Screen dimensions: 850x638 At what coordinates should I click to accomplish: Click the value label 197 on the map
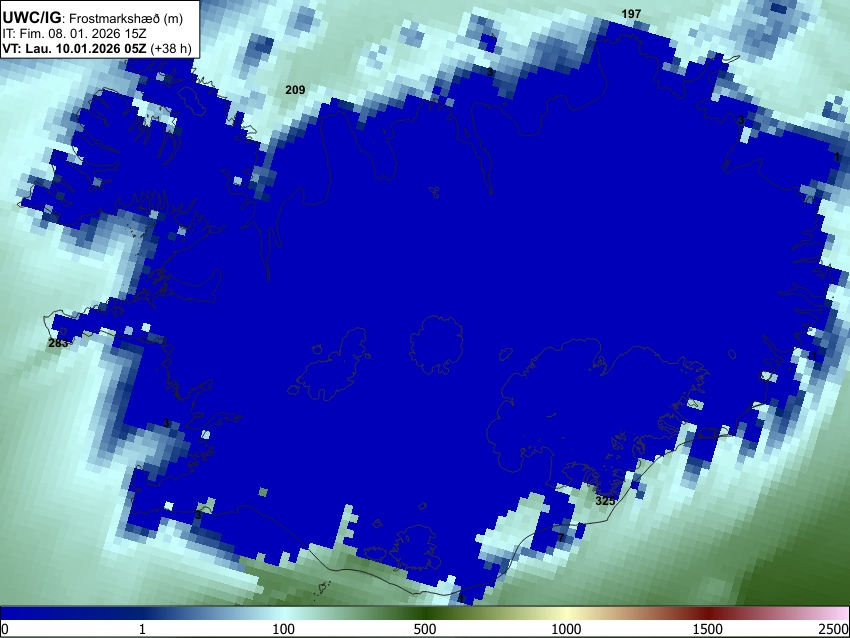click(631, 14)
